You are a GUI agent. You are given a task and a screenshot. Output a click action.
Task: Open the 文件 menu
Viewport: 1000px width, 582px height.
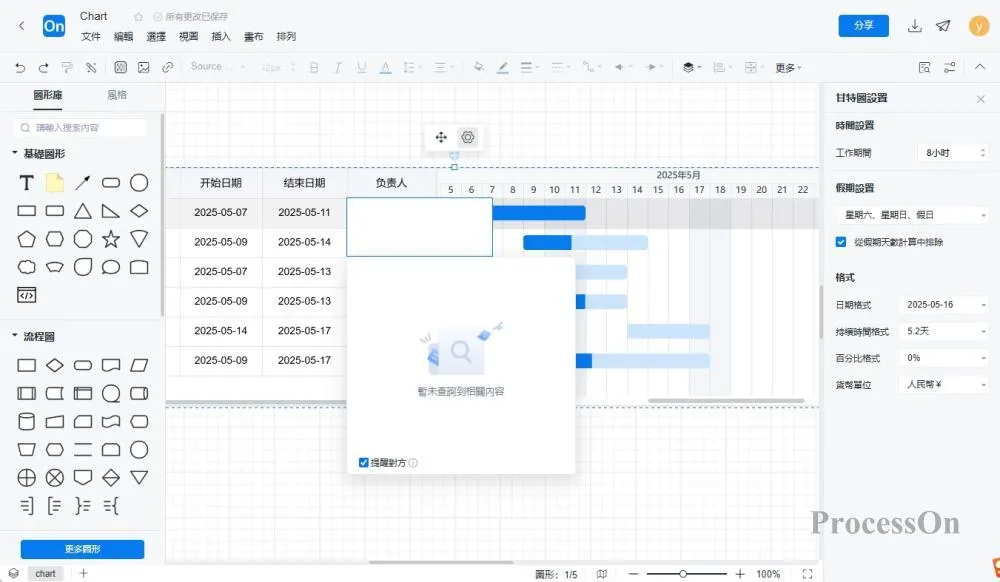91,36
